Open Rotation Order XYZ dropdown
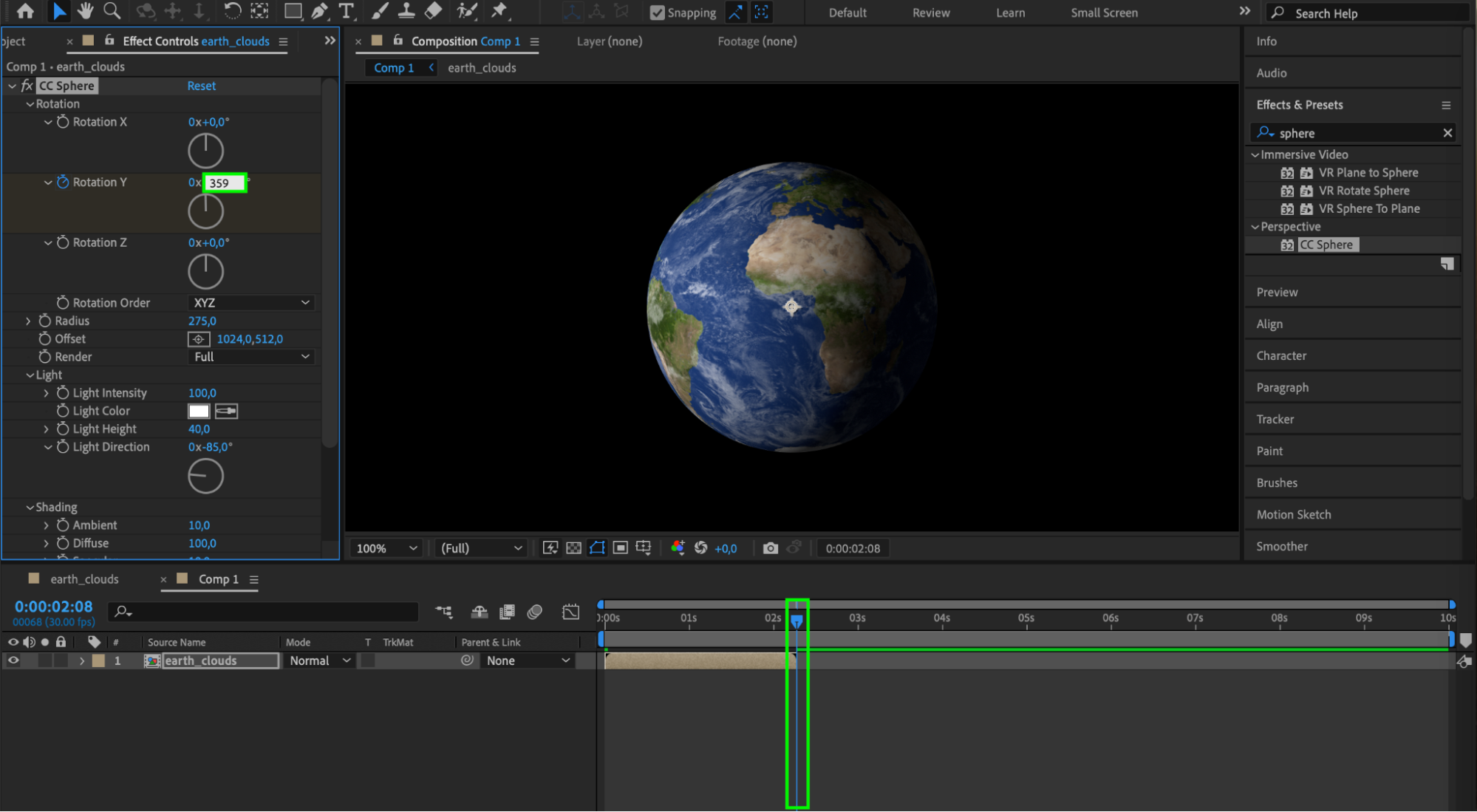The image size is (1477, 812). click(x=251, y=303)
